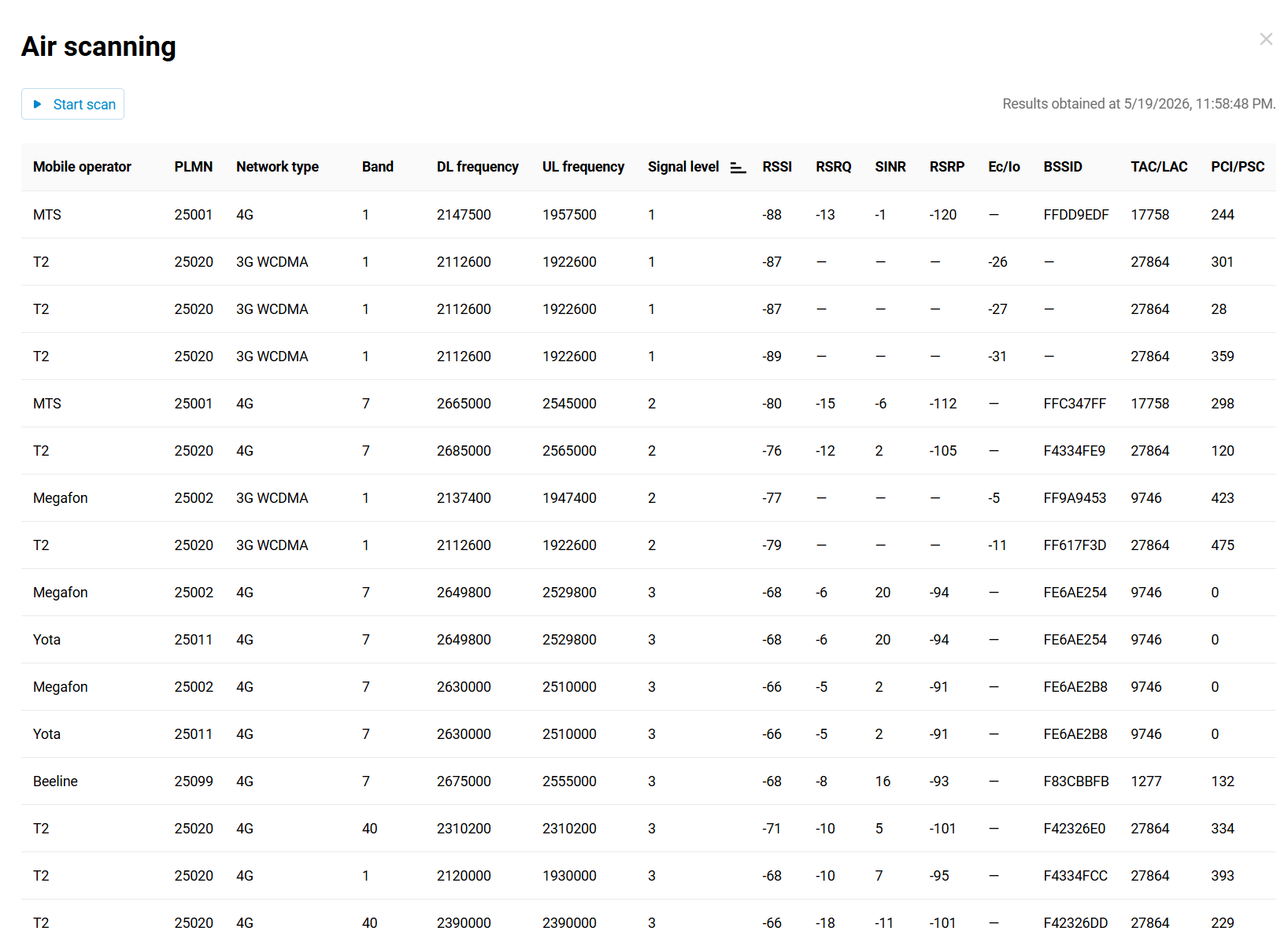Select BSSID cell F42326E0

click(1075, 829)
